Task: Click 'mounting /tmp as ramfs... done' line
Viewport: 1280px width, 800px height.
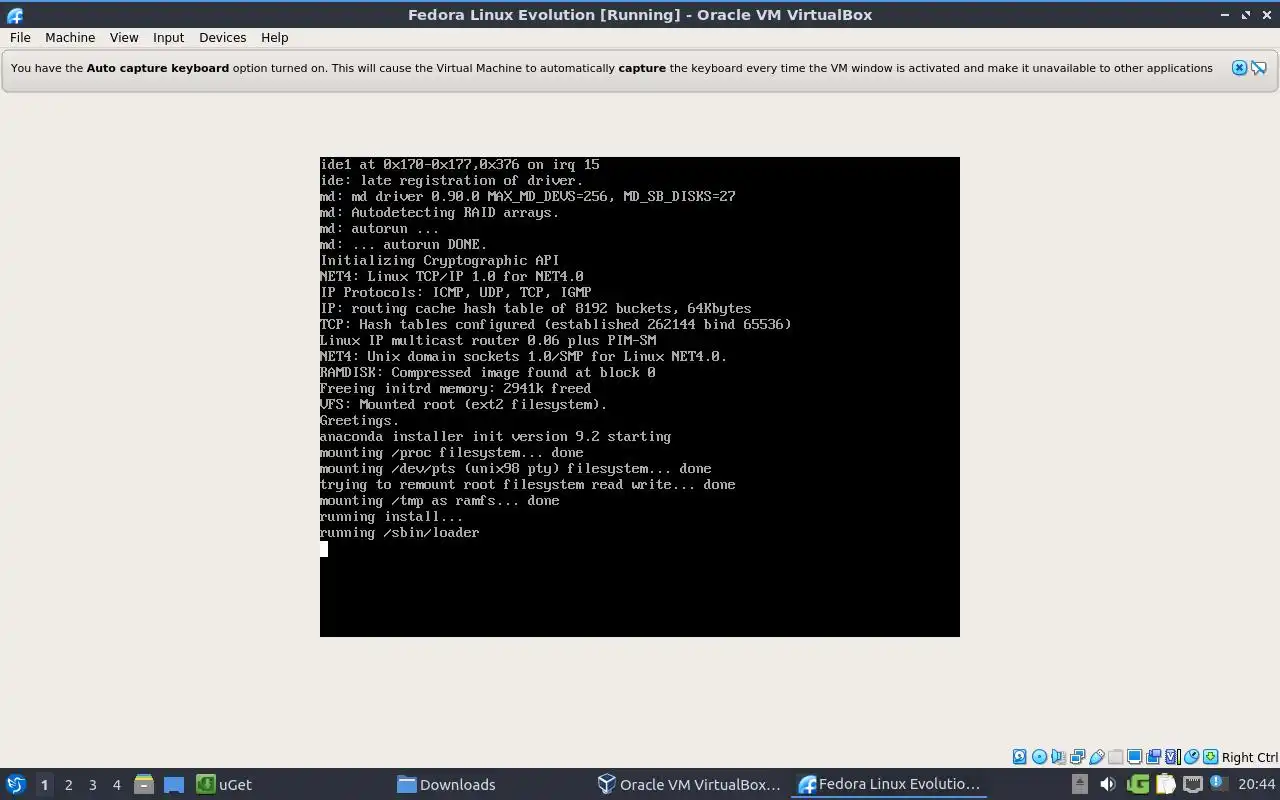Action: tap(440, 500)
